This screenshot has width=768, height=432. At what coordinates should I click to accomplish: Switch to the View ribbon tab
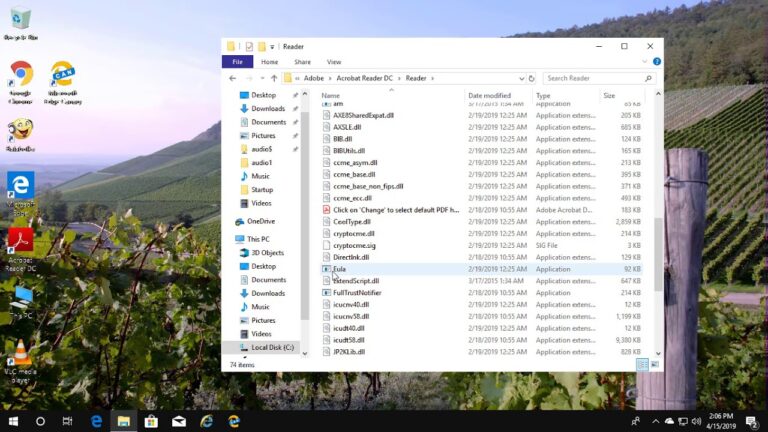point(333,62)
